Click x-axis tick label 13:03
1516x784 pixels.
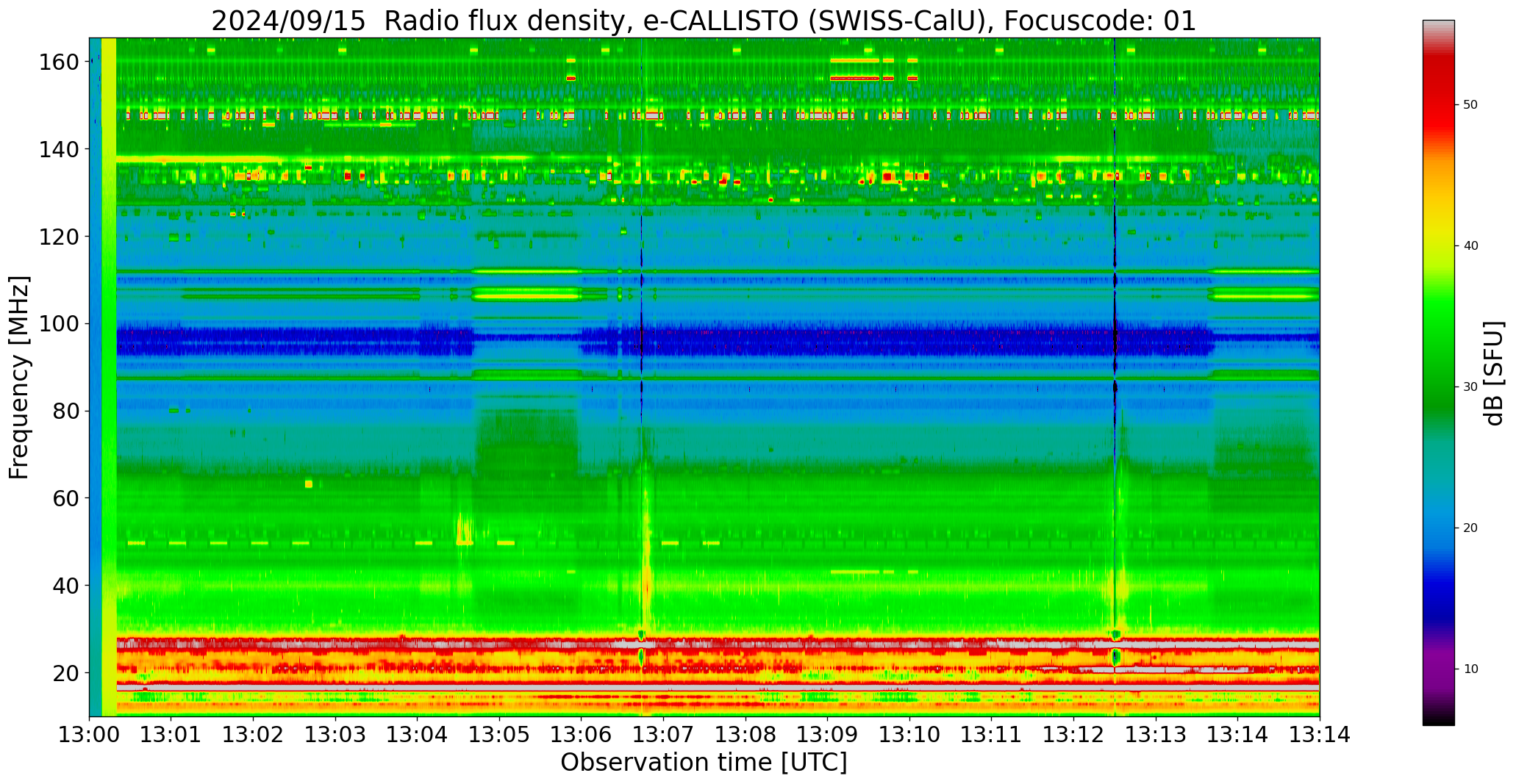[x=336, y=735]
